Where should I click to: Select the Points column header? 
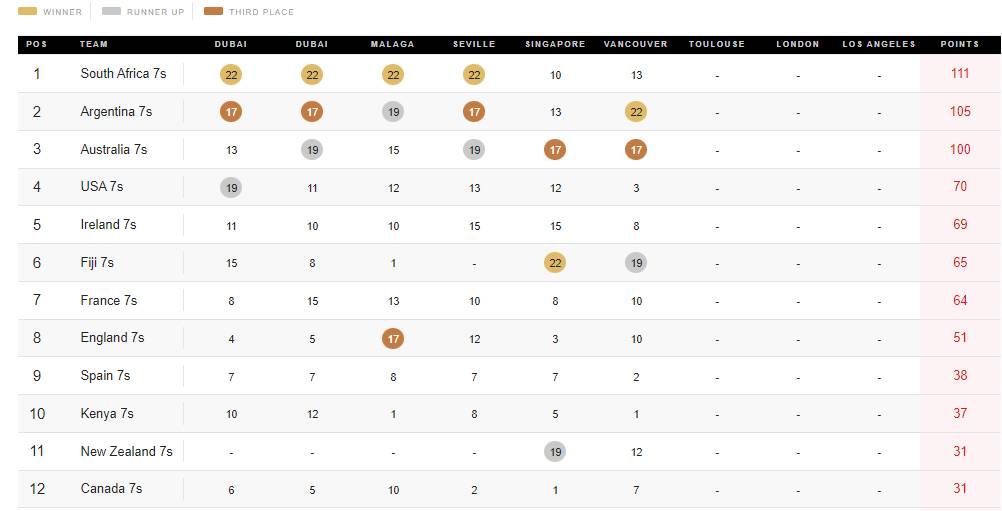(x=960, y=44)
